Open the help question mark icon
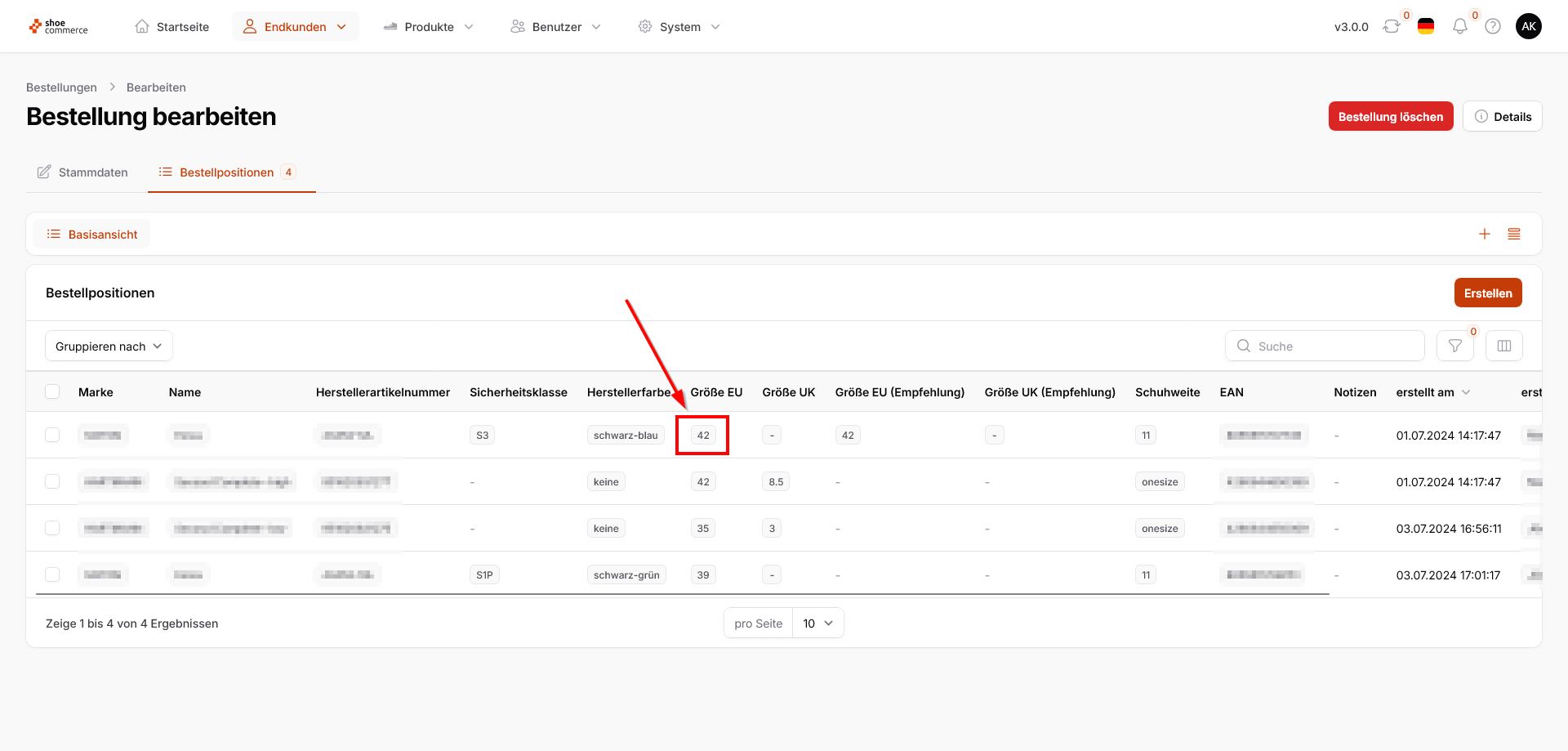This screenshot has width=1568, height=751. tap(1493, 27)
